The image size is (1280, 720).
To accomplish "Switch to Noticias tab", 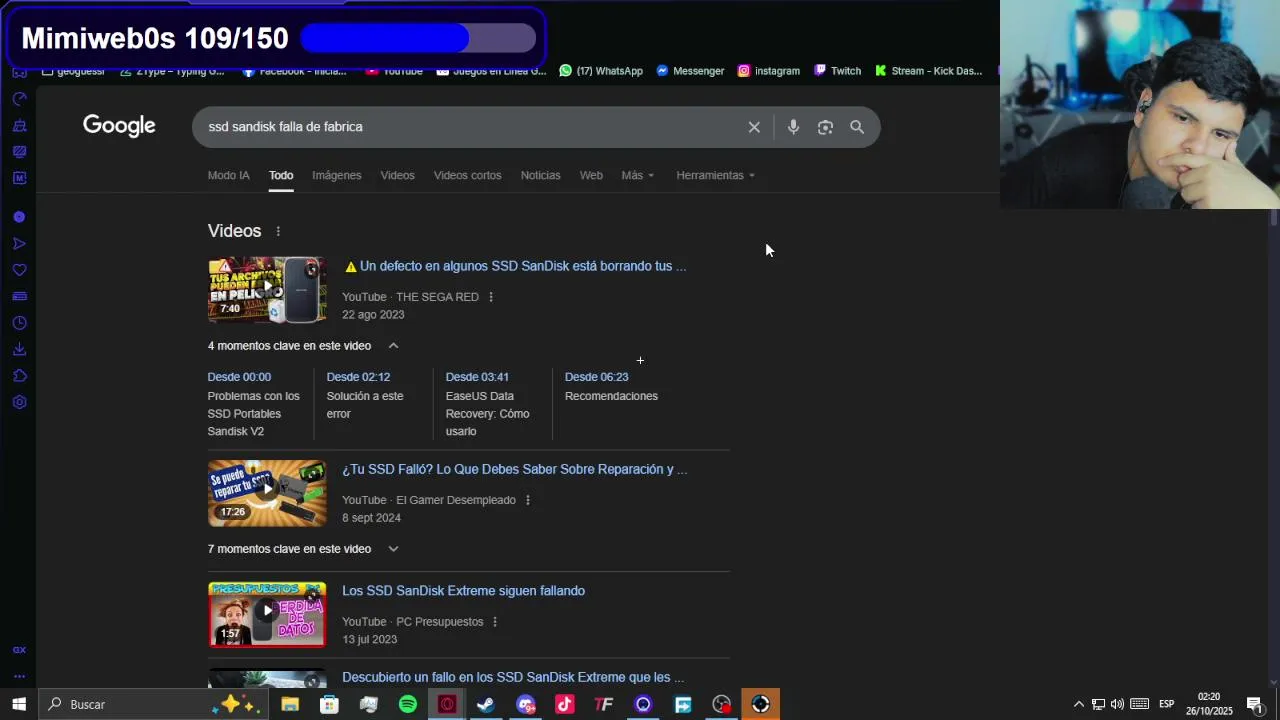I will click(540, 175).
